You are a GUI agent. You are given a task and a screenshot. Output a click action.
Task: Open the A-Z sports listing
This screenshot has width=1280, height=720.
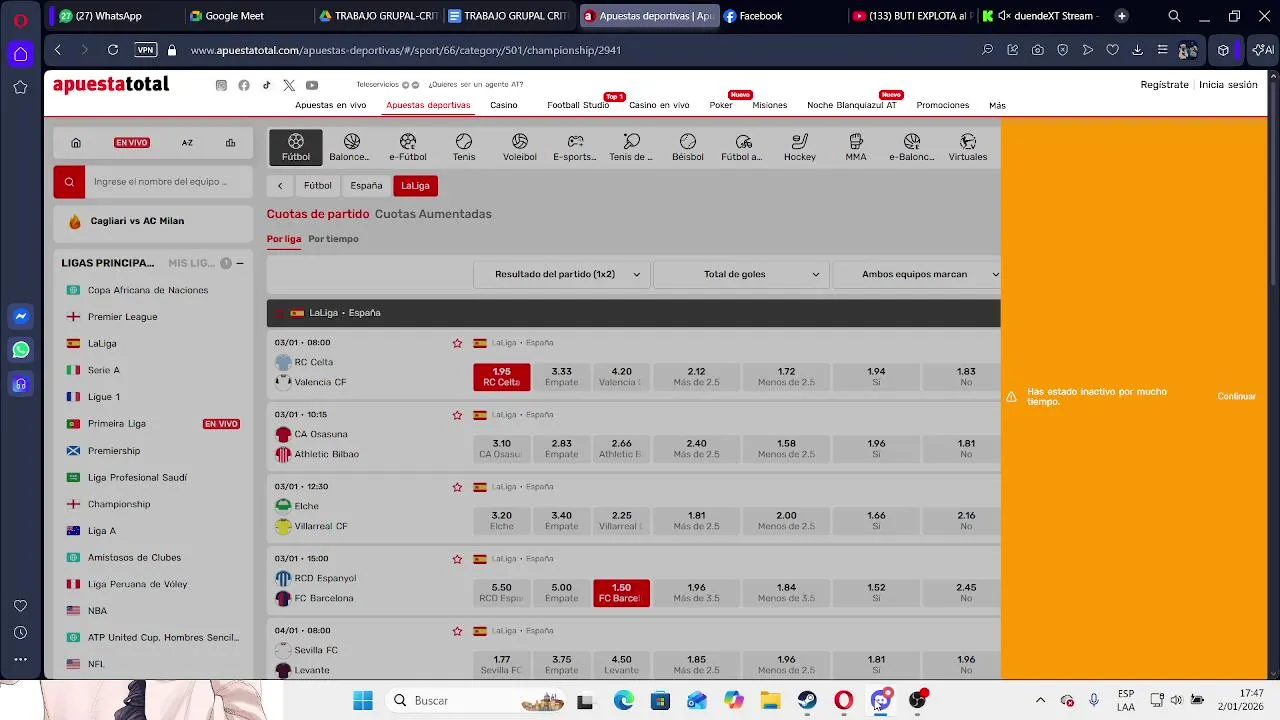187,143
